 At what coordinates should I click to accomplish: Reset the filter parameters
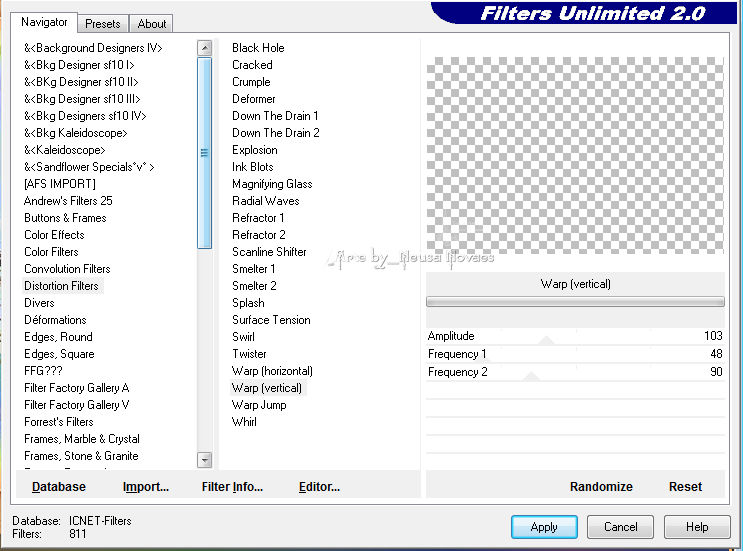click(x=685, y=487)
